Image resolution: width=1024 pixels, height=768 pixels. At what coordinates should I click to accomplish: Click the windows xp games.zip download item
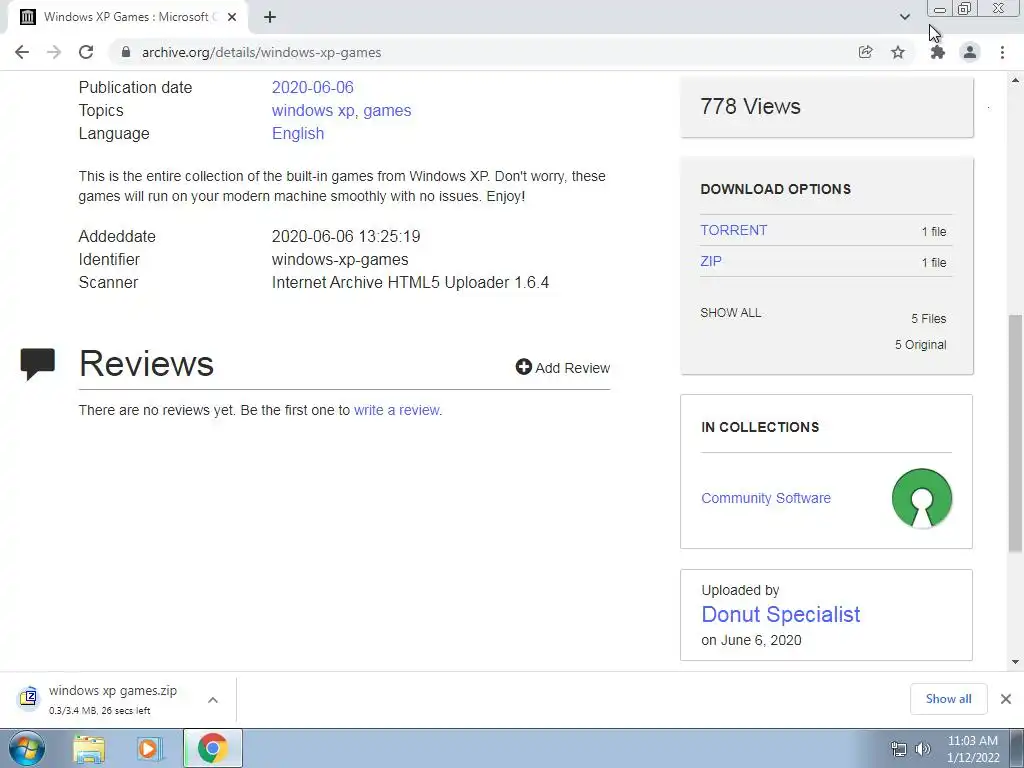[112, 699]
